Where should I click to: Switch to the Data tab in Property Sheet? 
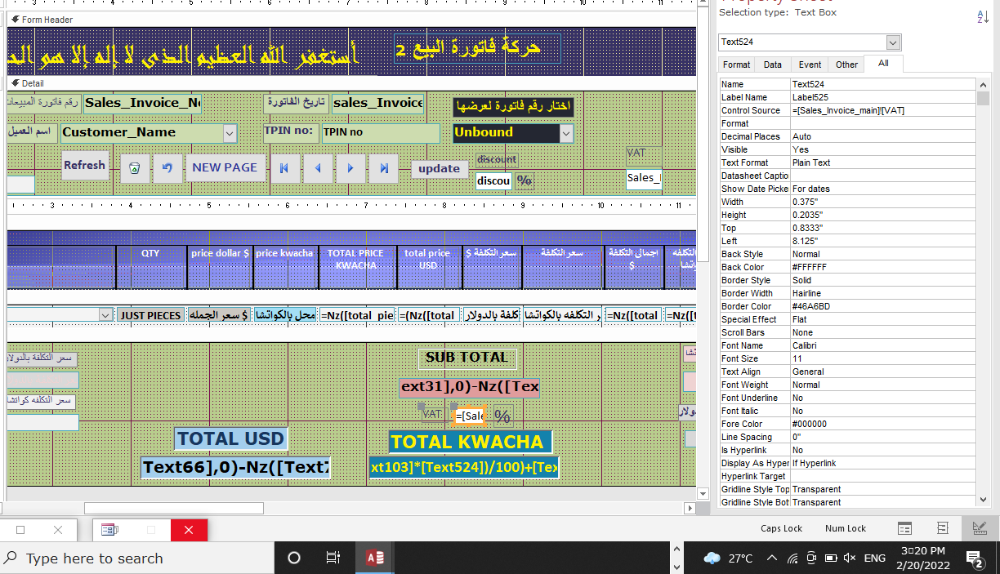[x=772, y=64]
